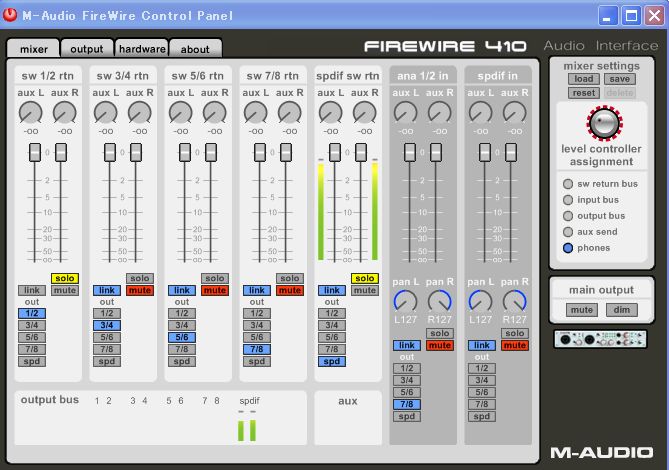Route ana 1/2 in to 1/2 out
Image resolution: width=669 pixels, height=470 pixels.
(407, 368)
